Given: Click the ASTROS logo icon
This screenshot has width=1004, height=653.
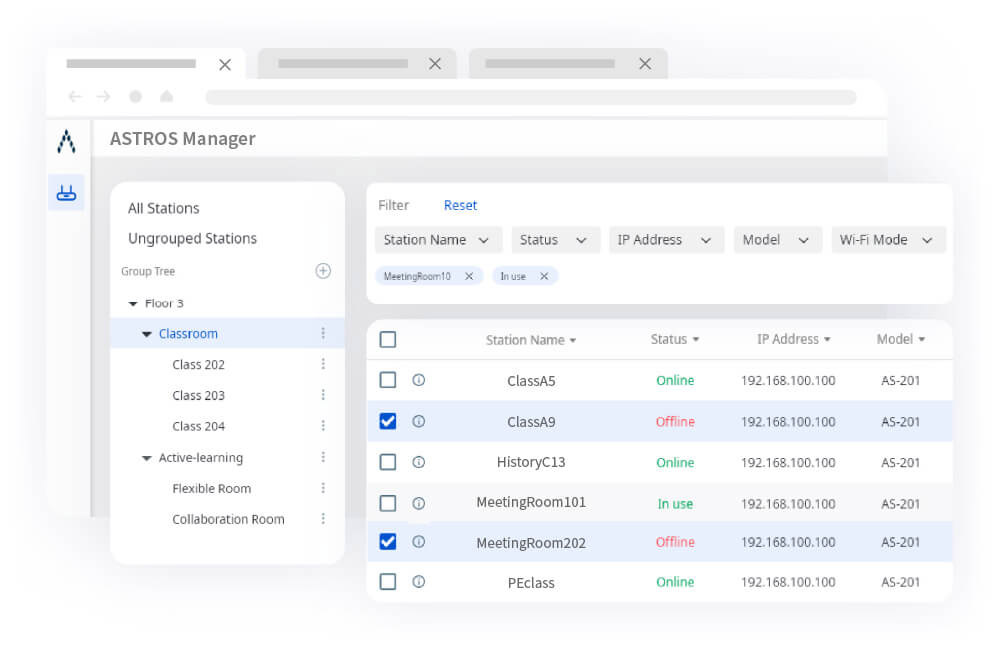Looking at the screenshot, I should coord(67,141).
